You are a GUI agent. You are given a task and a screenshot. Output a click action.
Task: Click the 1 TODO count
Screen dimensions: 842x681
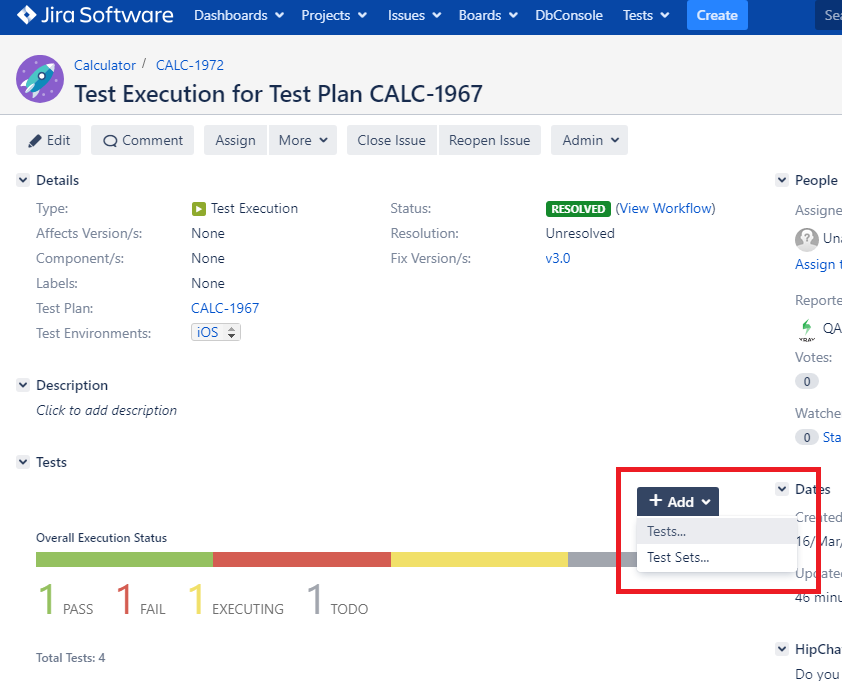point(338,600)
